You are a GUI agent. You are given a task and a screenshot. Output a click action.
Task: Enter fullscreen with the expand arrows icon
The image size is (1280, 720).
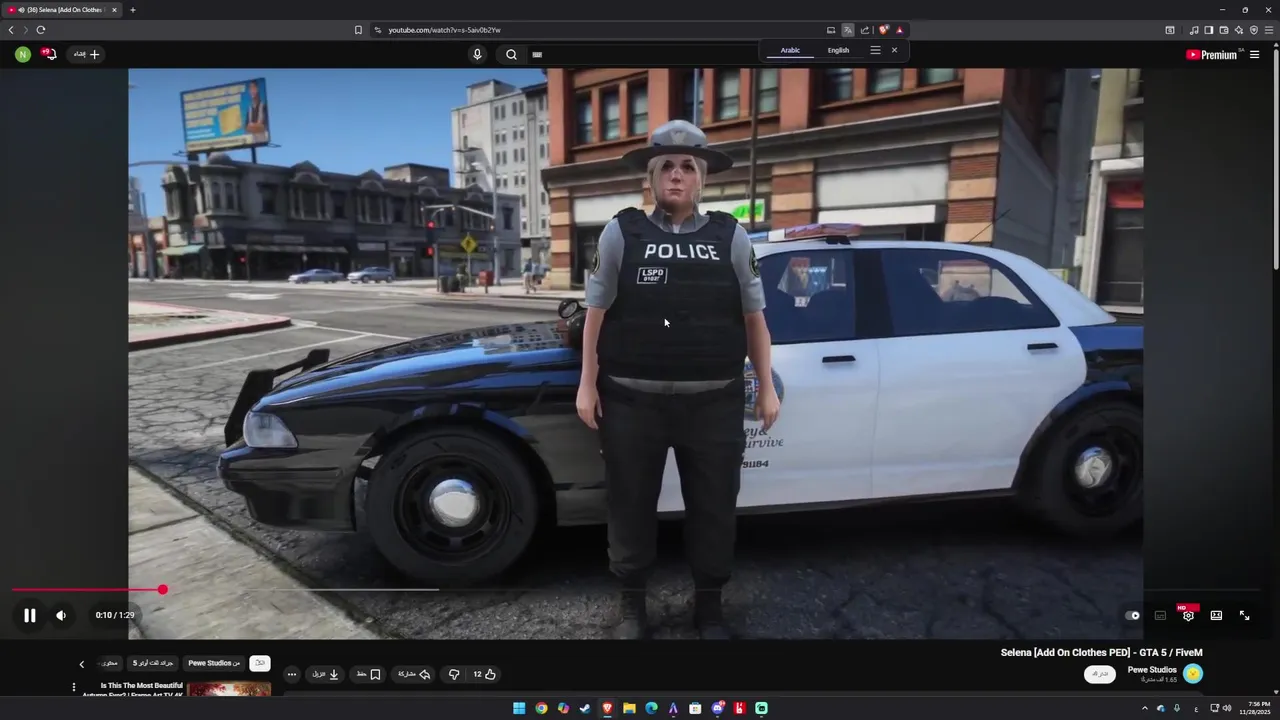1244,615
